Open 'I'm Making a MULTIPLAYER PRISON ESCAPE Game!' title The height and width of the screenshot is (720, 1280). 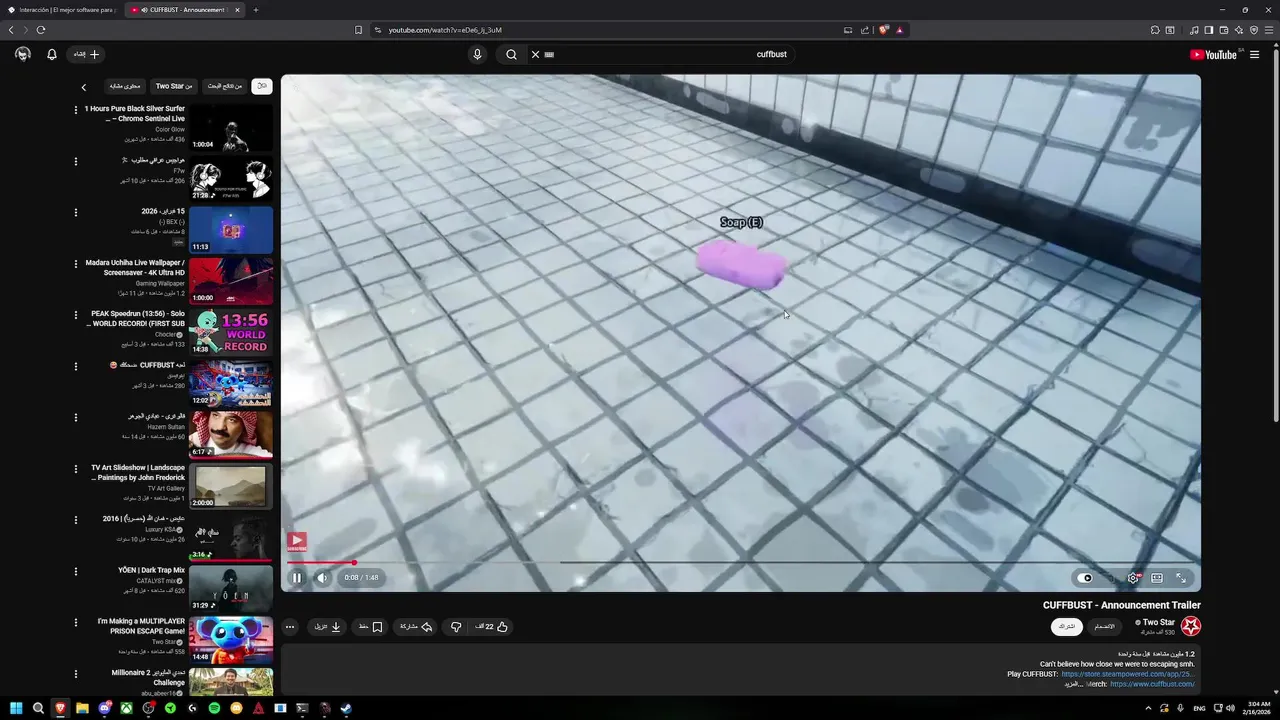141,626
